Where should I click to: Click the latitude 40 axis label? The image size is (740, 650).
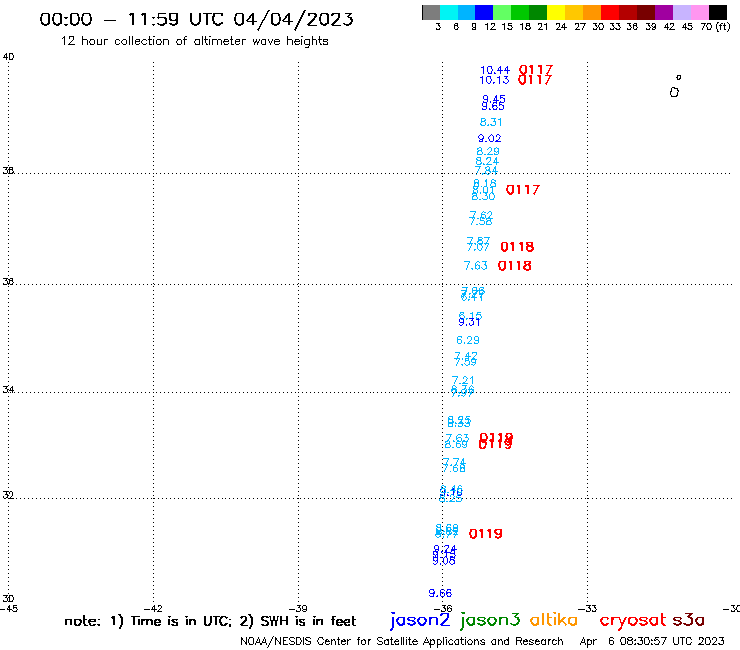8,57
